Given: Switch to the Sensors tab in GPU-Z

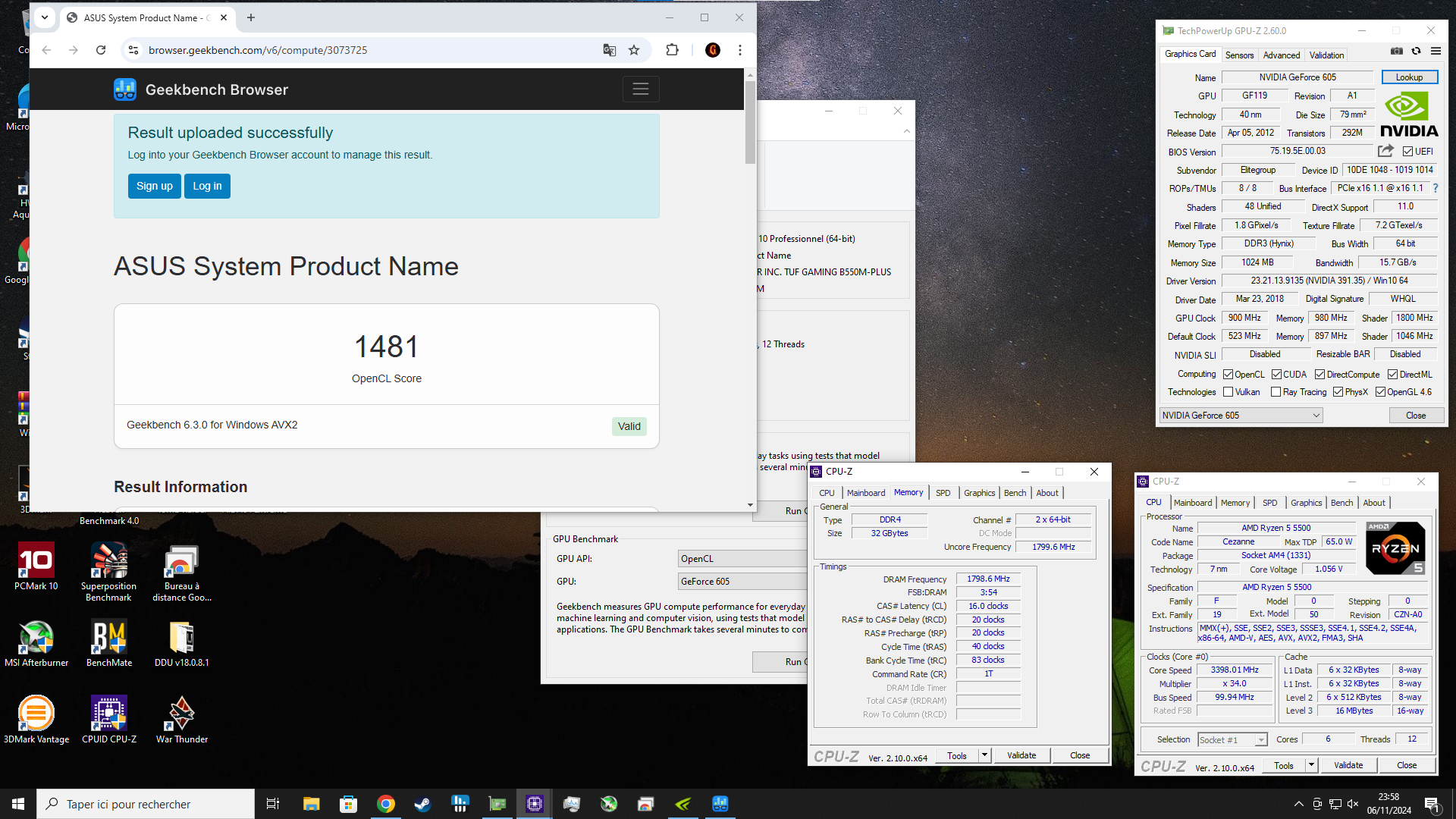Looking at the screenshot, I should tap(1239, 55).
